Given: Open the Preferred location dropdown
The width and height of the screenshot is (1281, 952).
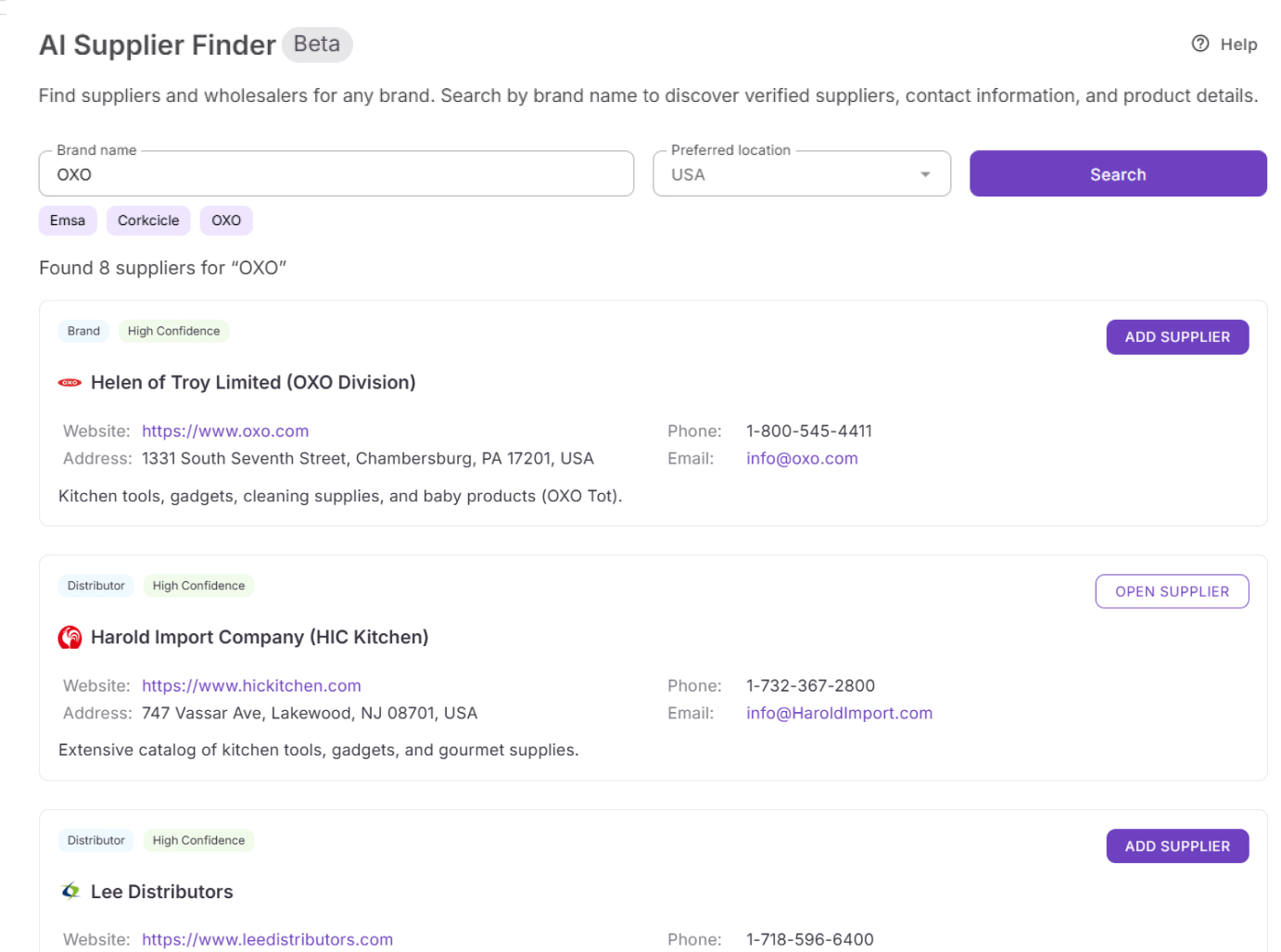Looking at the screenshot, I should pyautogui.click(x=924, y=173).
